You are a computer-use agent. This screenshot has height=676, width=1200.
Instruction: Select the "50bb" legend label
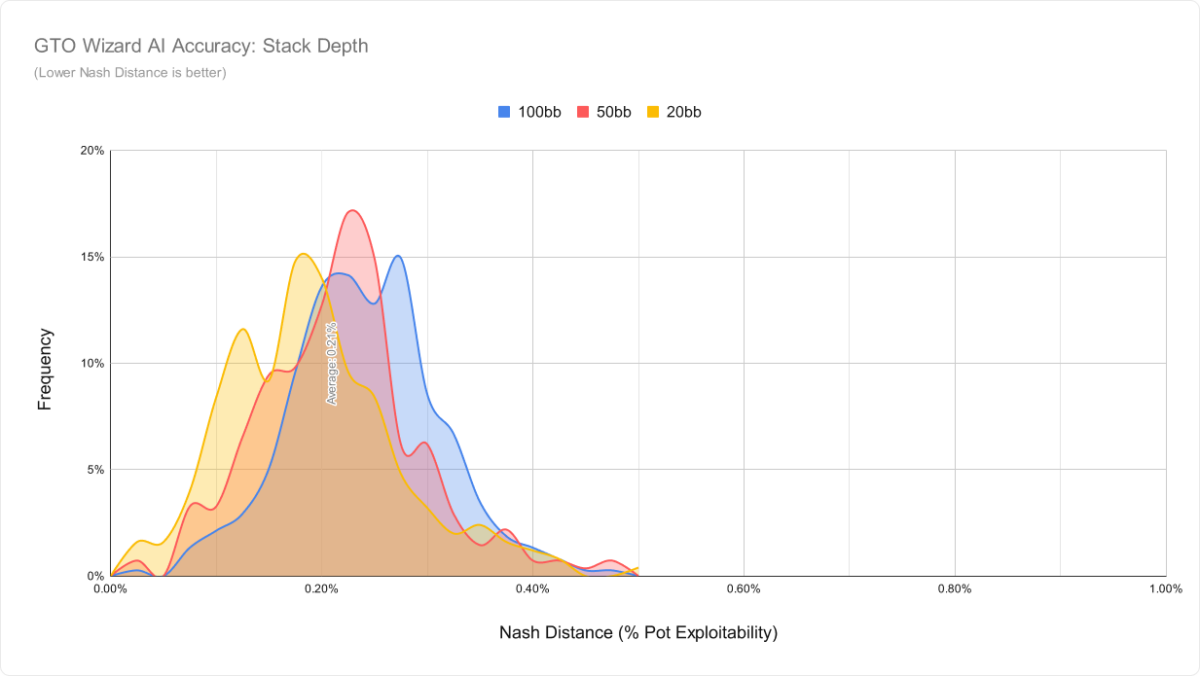pos(613,112)
